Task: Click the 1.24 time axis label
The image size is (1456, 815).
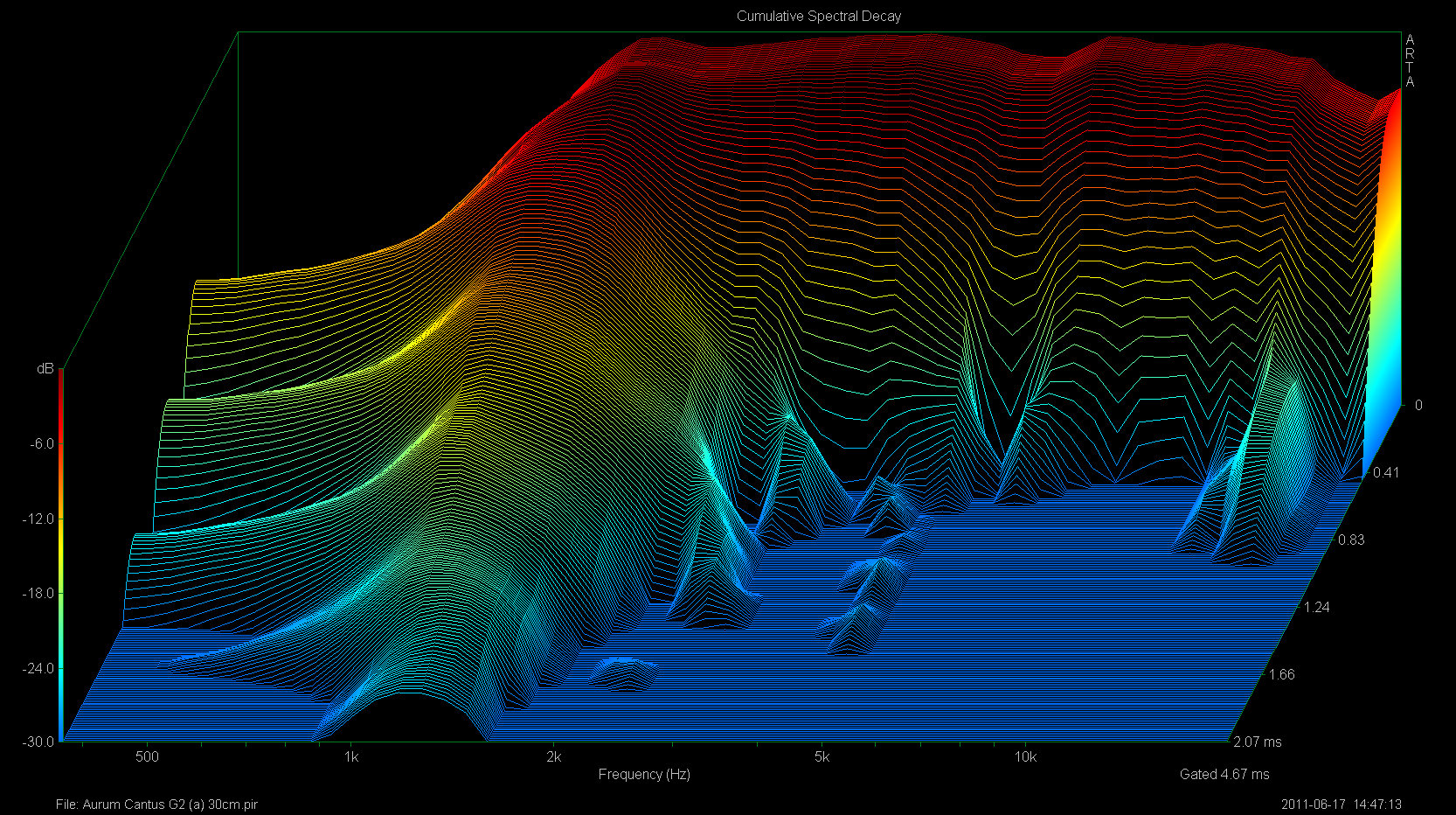Action: [1317, 607]
